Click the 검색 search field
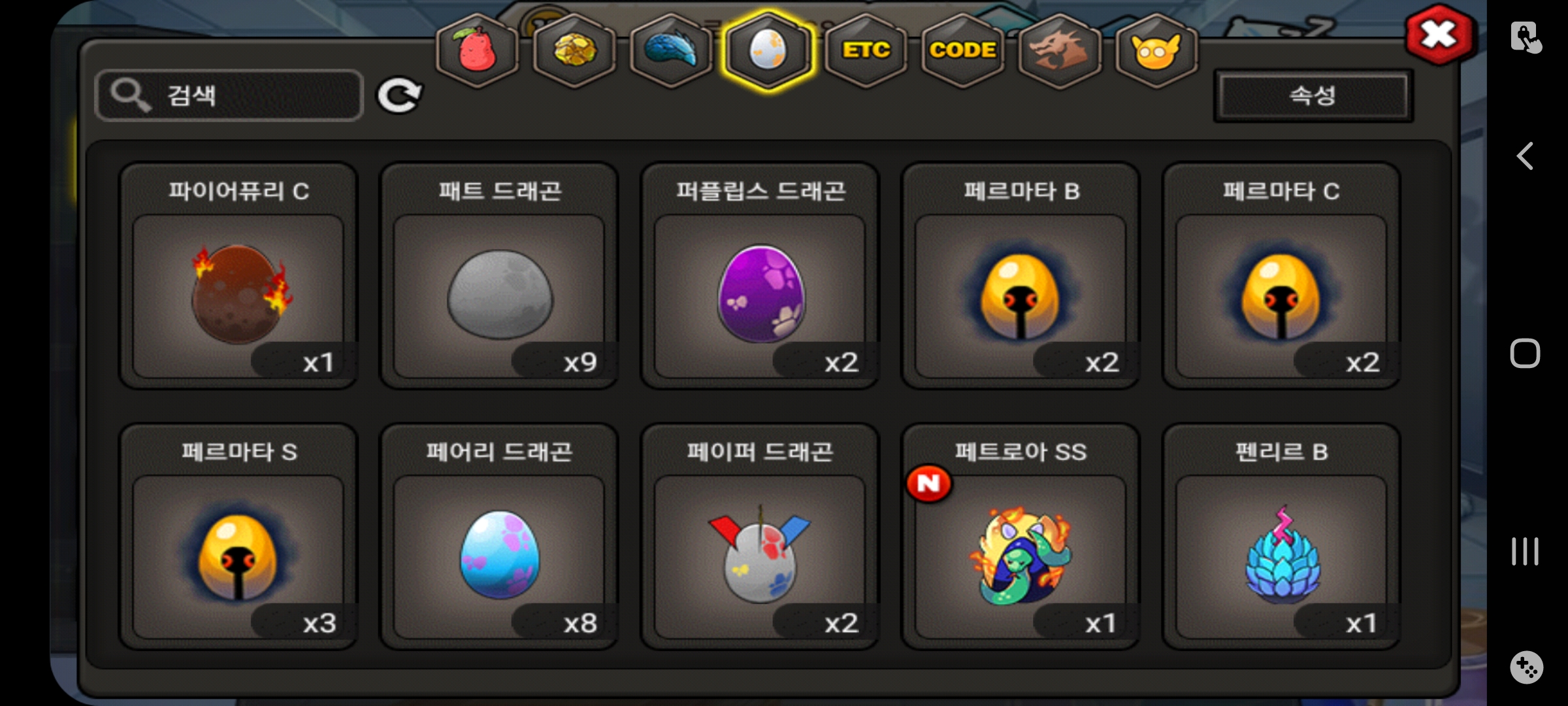Image resolution: width=1568 pixels, height=706 pixels. [229, 95]
